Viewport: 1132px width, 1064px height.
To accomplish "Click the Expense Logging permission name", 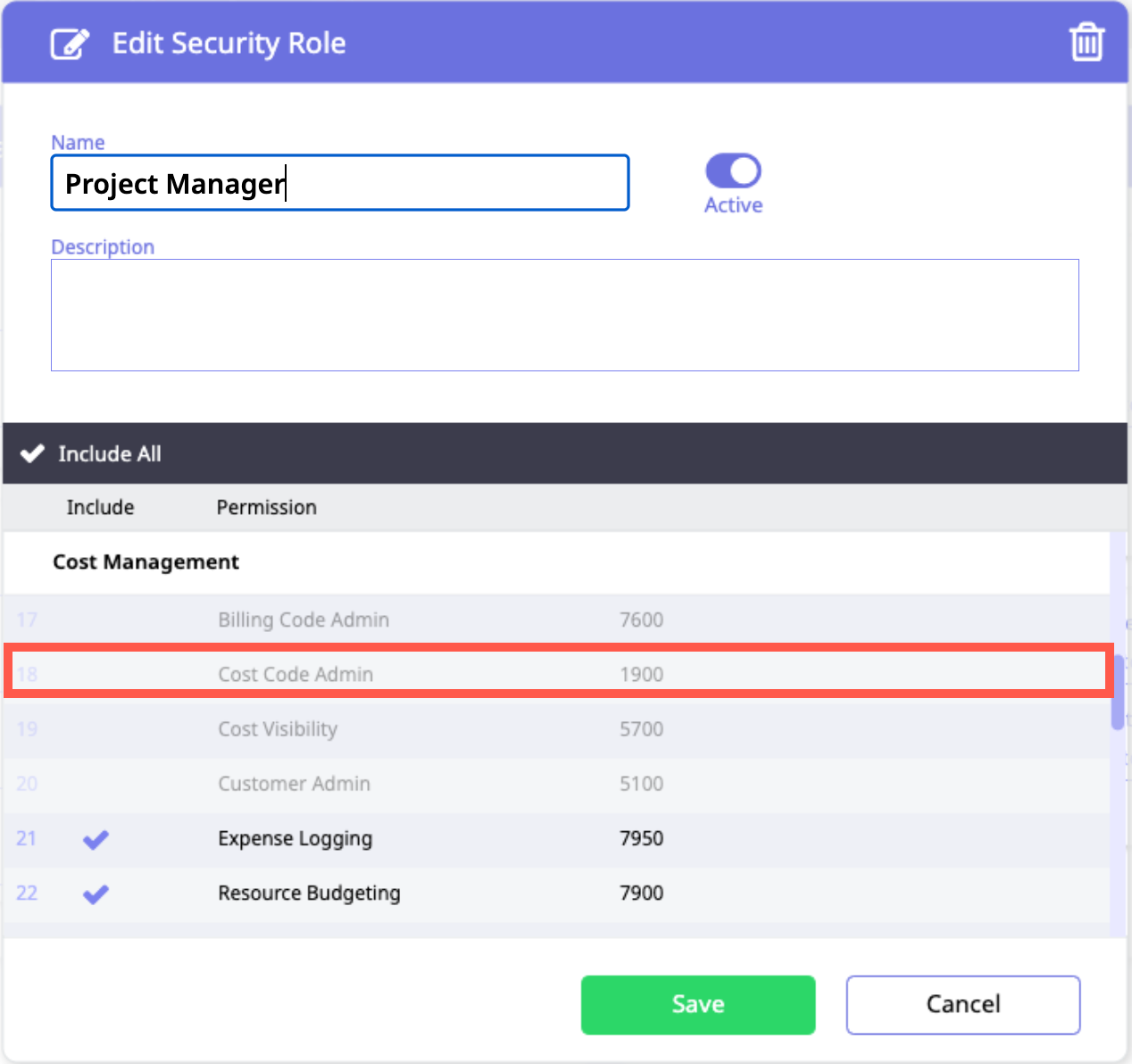I will [295, 839].
